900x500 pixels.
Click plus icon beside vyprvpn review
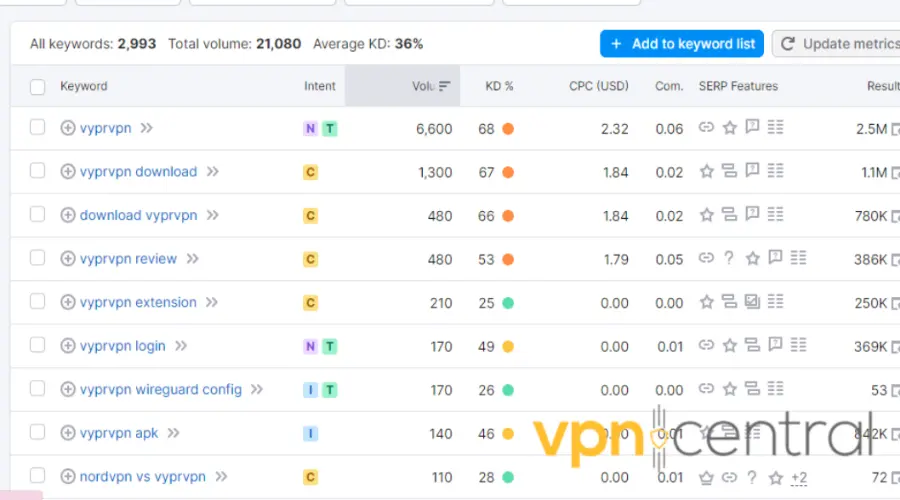pos(68,259)
